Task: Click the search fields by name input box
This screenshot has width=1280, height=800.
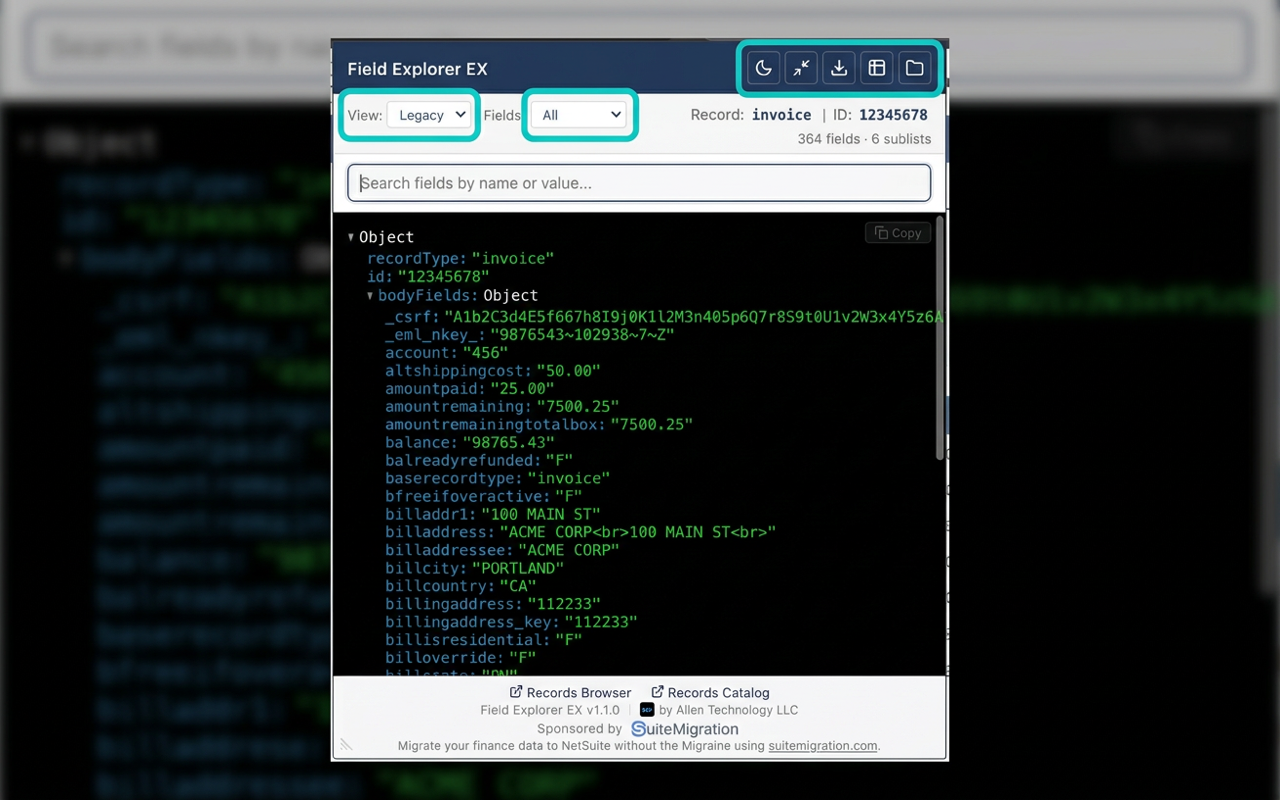Action: [639, 183]
